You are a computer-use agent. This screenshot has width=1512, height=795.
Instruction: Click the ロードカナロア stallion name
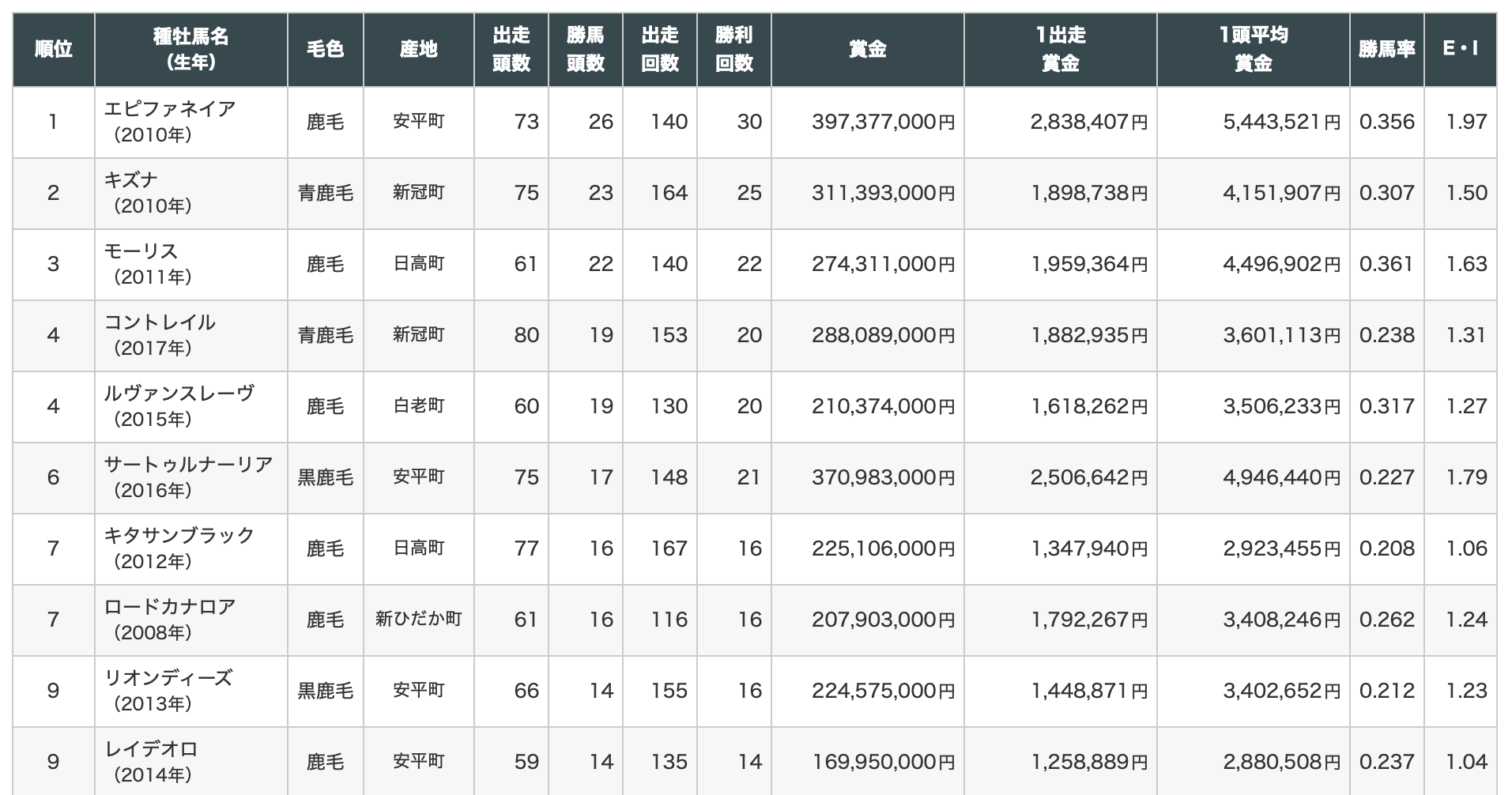tap(170, 606)
